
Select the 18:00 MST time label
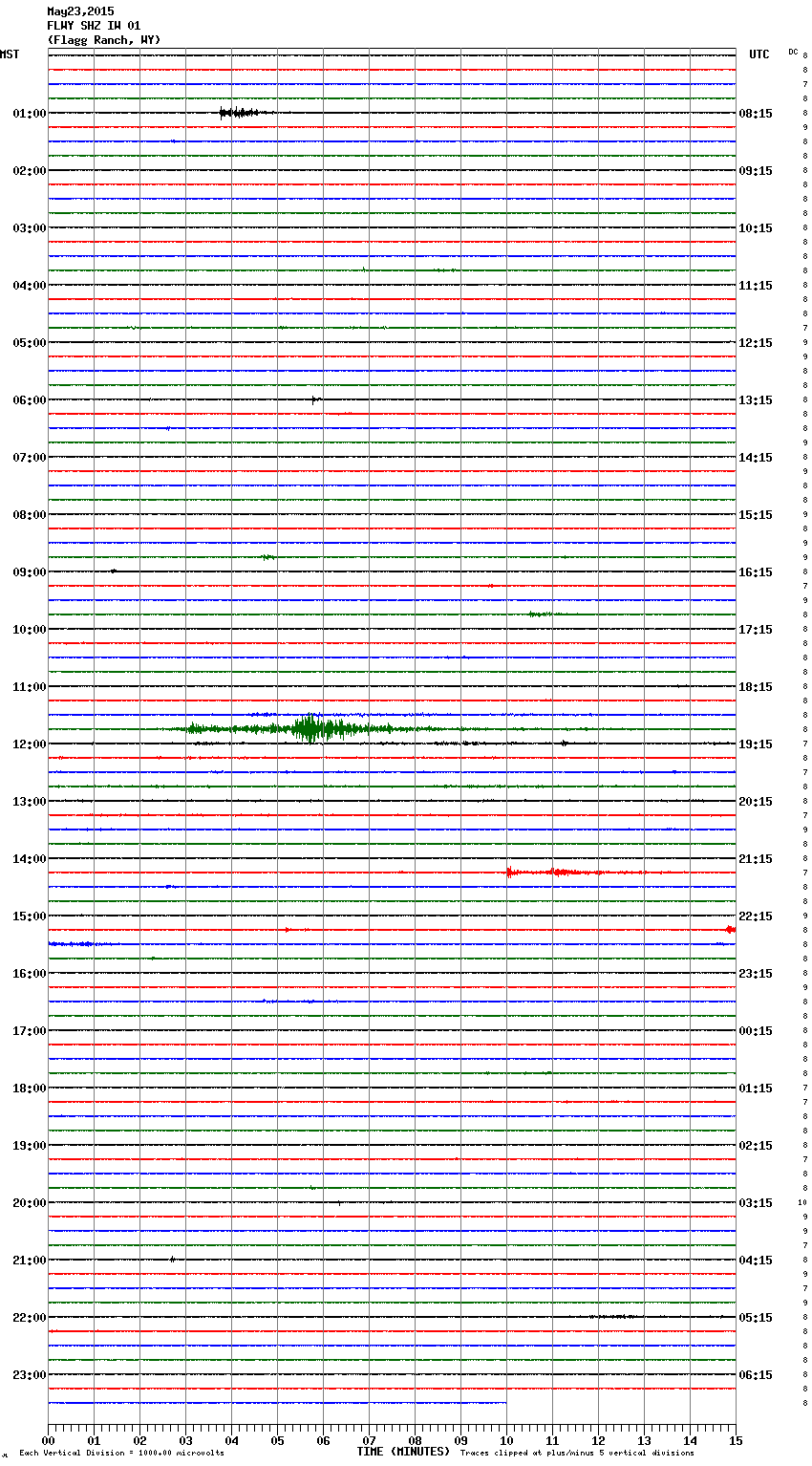[x=30, y=1089]
